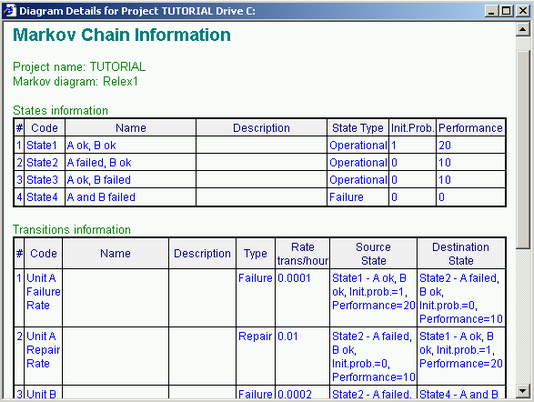Click the Failure state type for State4
Viewport: 534px width, 402px height.
[346, 197]
